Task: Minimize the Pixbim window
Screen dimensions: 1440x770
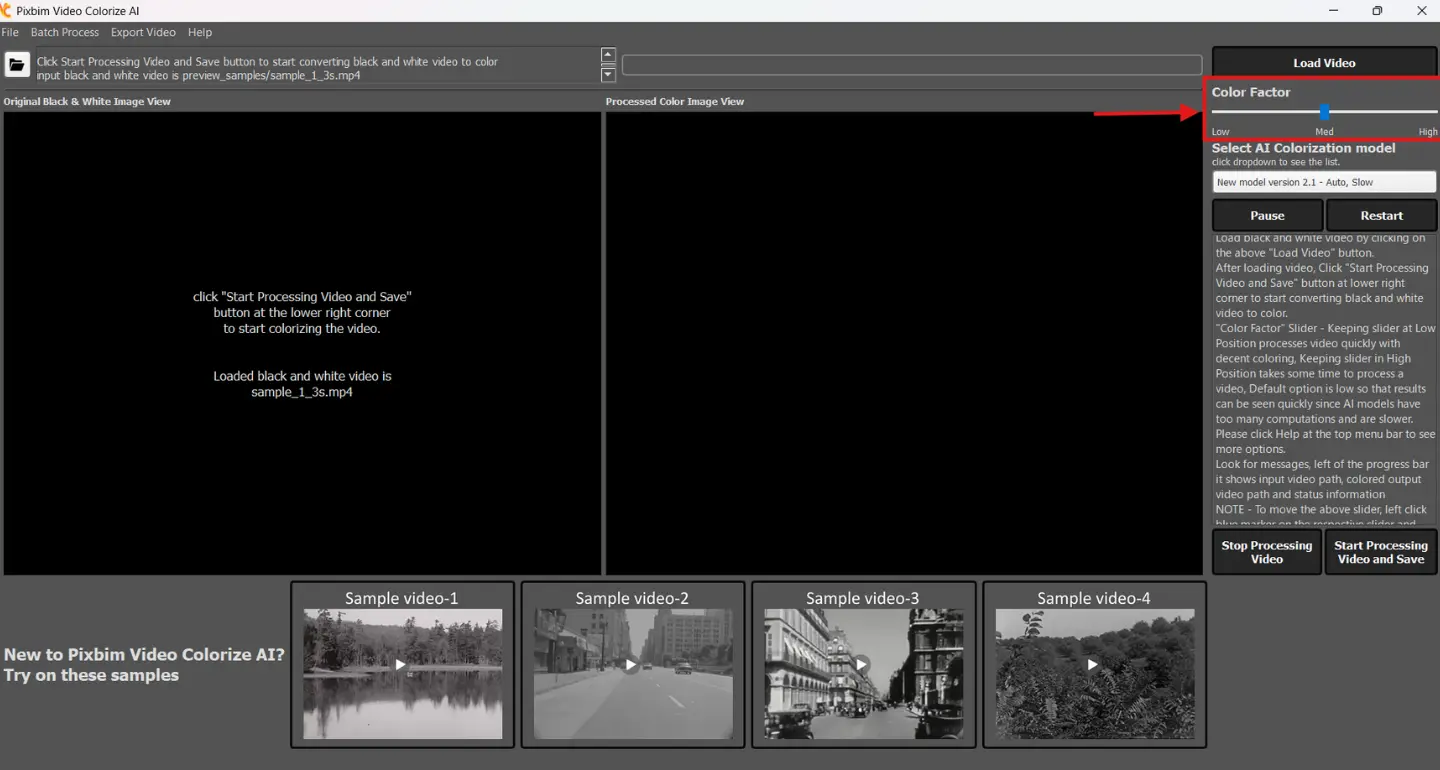Action: (x=1333, y=11)
